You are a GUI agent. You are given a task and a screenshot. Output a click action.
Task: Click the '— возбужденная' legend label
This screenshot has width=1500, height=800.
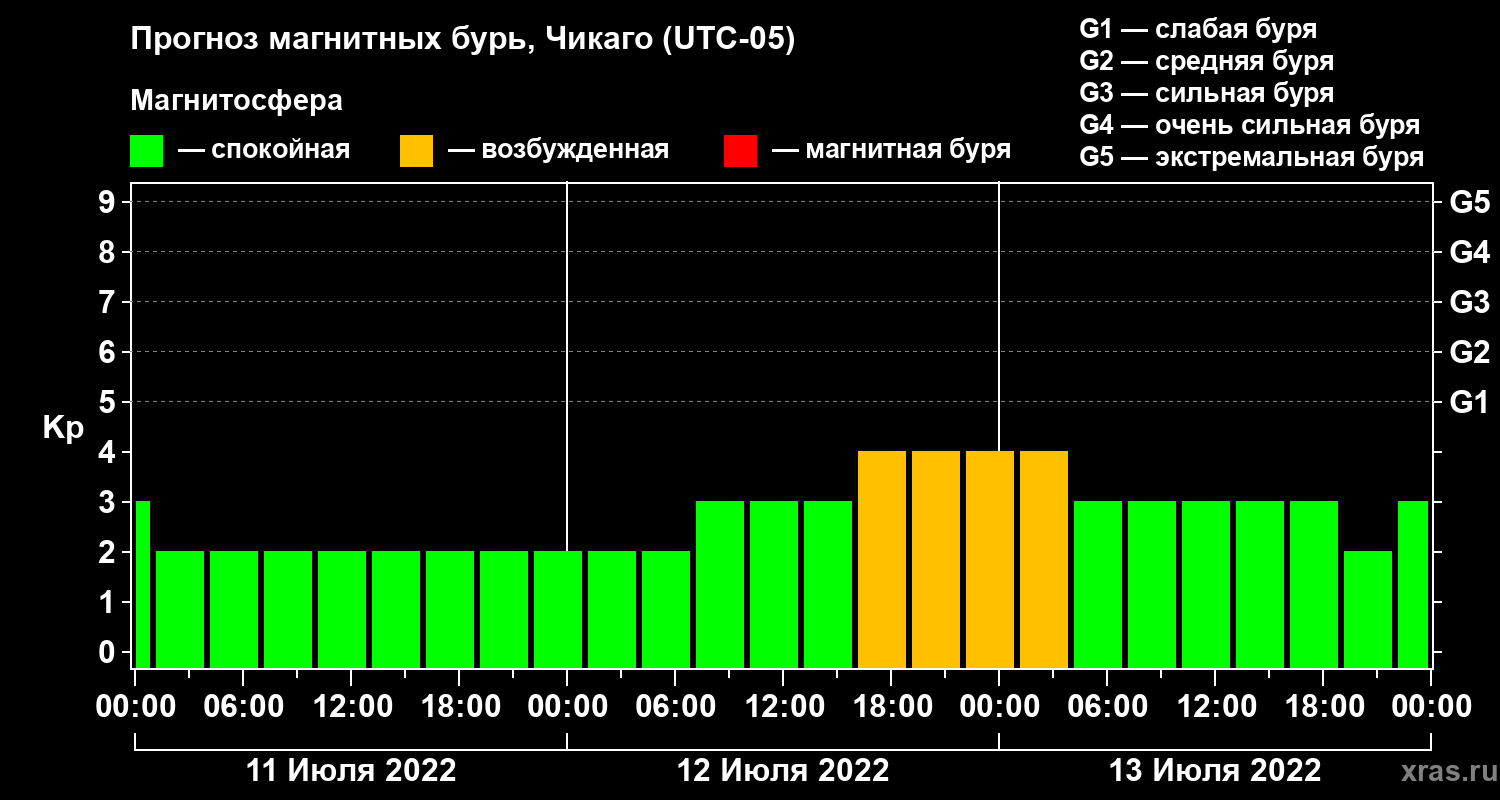558,150
